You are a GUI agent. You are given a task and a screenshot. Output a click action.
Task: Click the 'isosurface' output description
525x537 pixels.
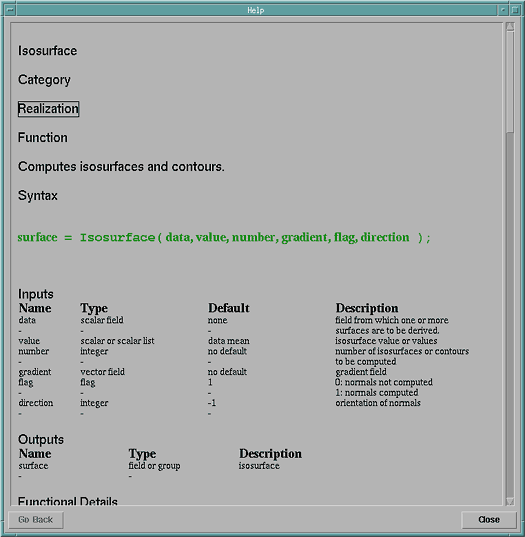(x=259, y=466)
